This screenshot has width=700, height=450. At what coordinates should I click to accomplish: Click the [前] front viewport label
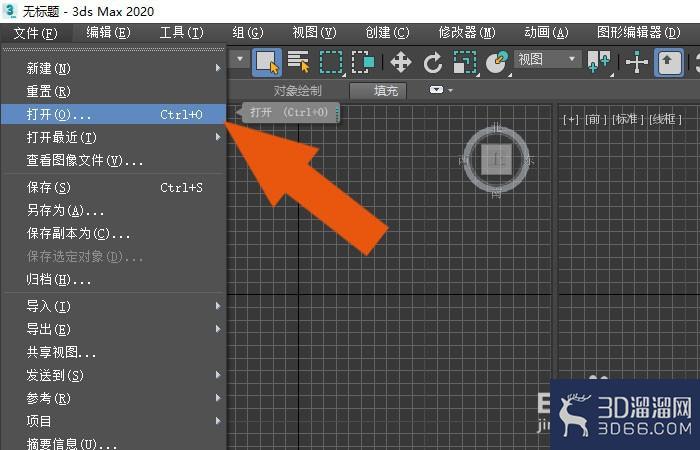pyautogui.click(x=596, y=119)
